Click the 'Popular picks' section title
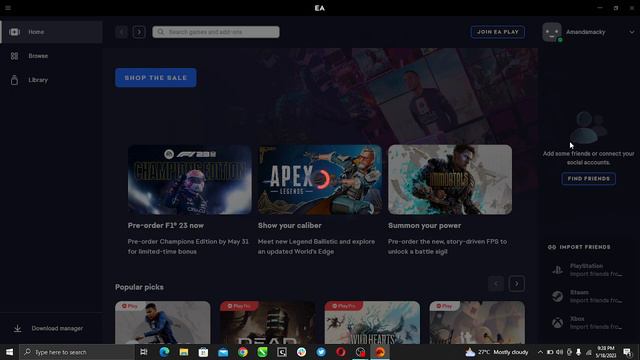This screenshot has height=360, width=640. [139, 287]
